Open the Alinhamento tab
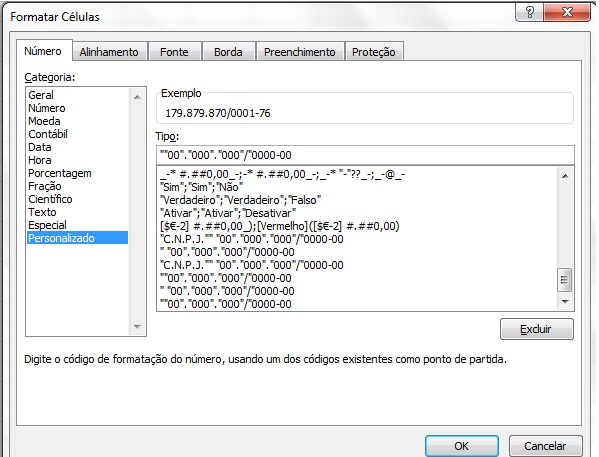Viewport: 599px width, 457px height. point(109,52)
